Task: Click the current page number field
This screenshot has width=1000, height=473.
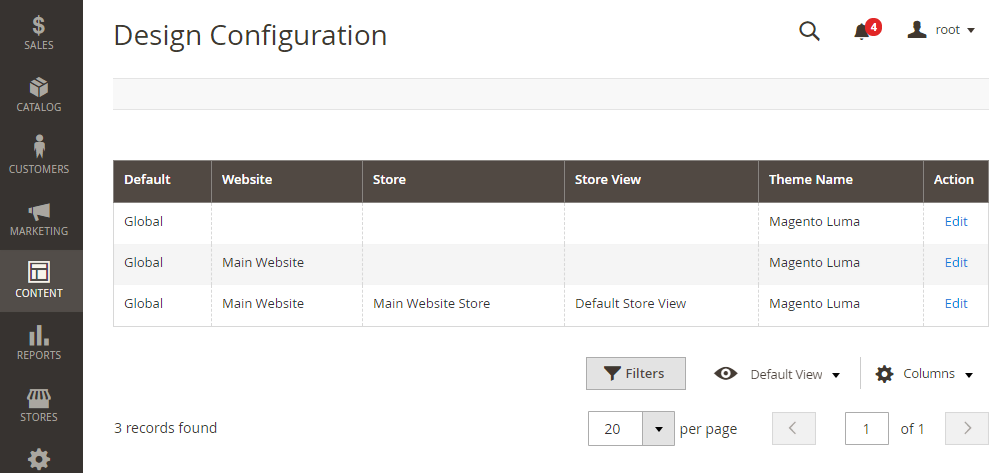Action: pyautogui.click(x=866, y=428)
